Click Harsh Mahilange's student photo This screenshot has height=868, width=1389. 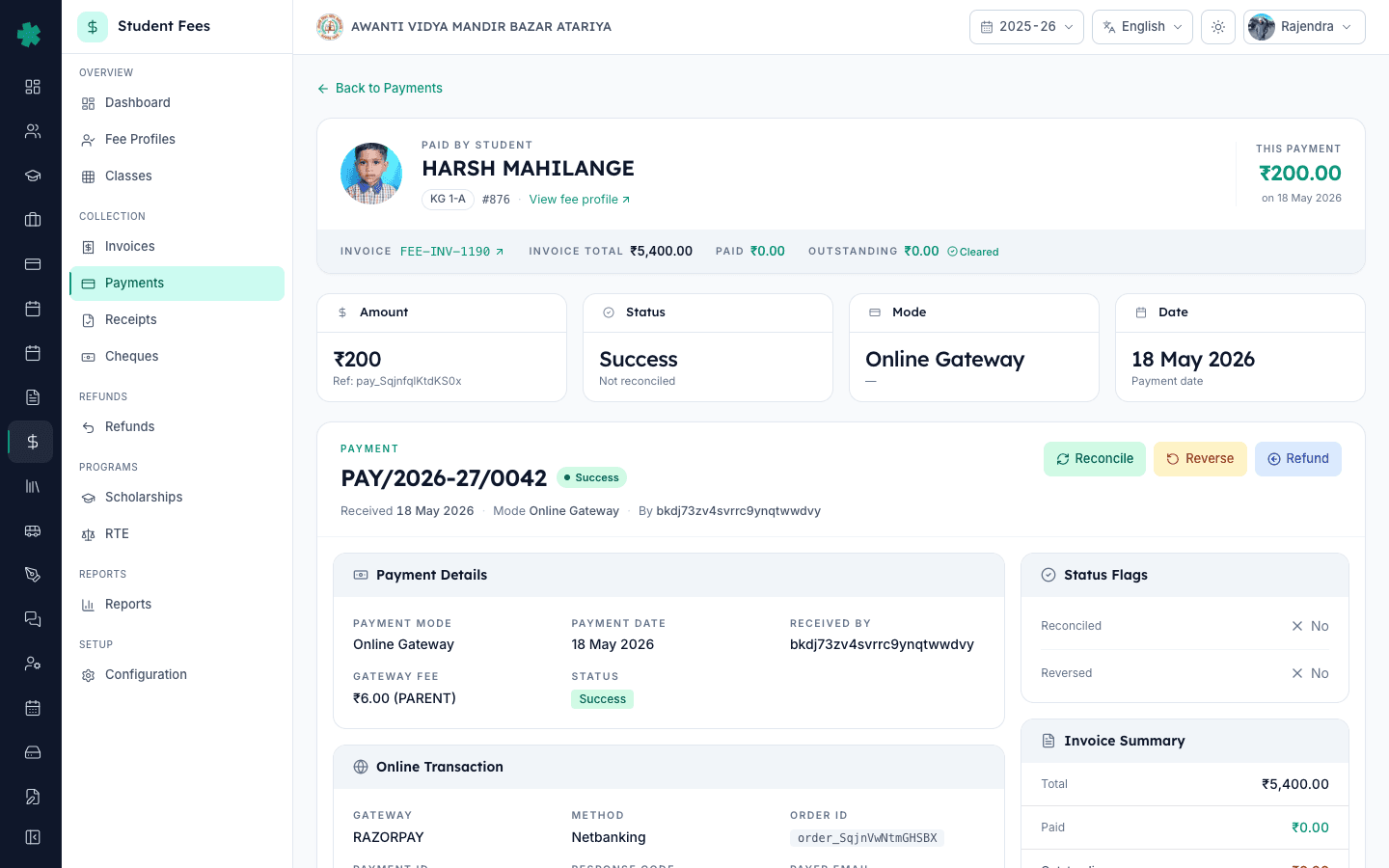371,174
